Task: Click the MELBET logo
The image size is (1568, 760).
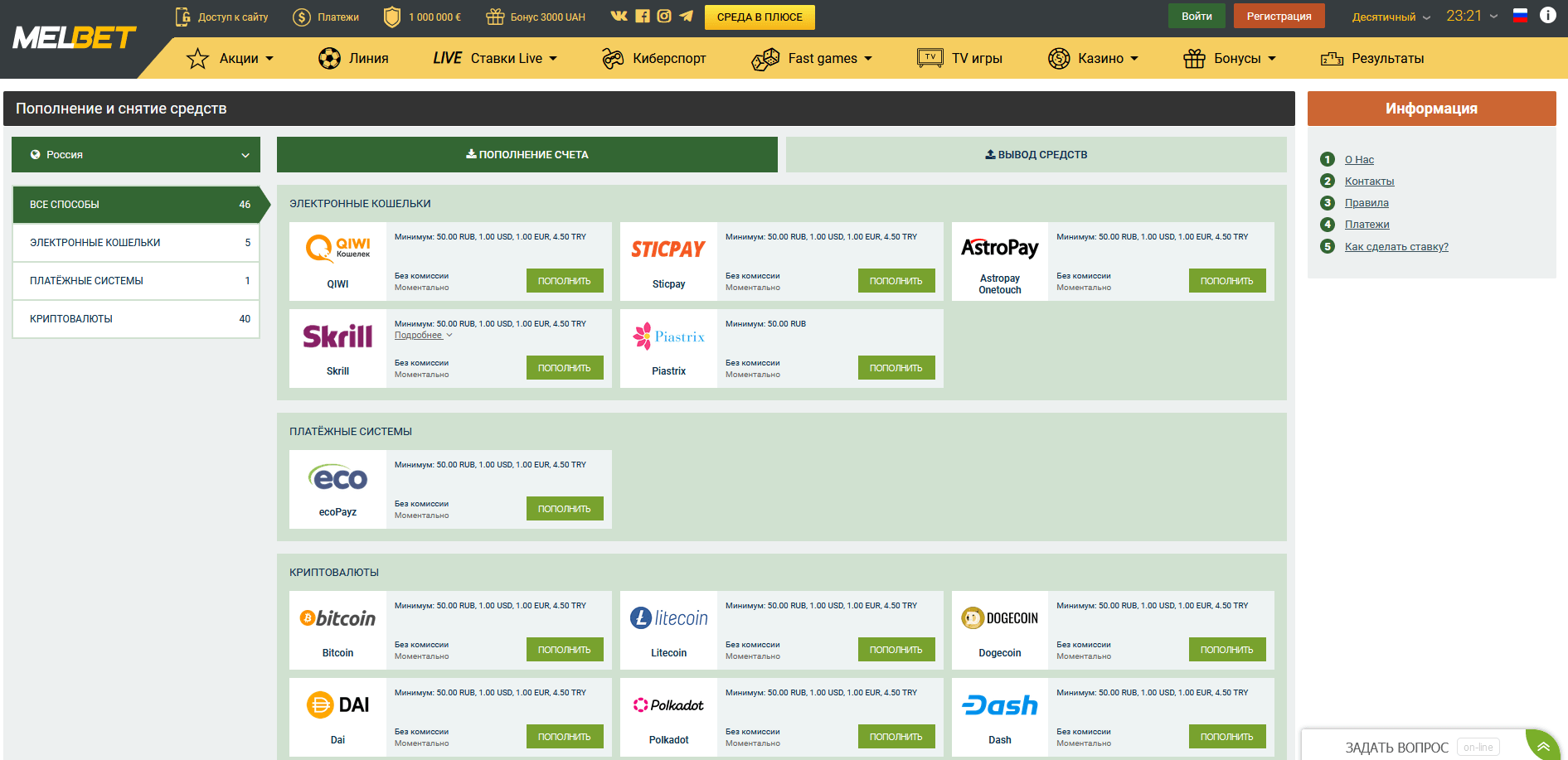Action: (x=74, y=37)
